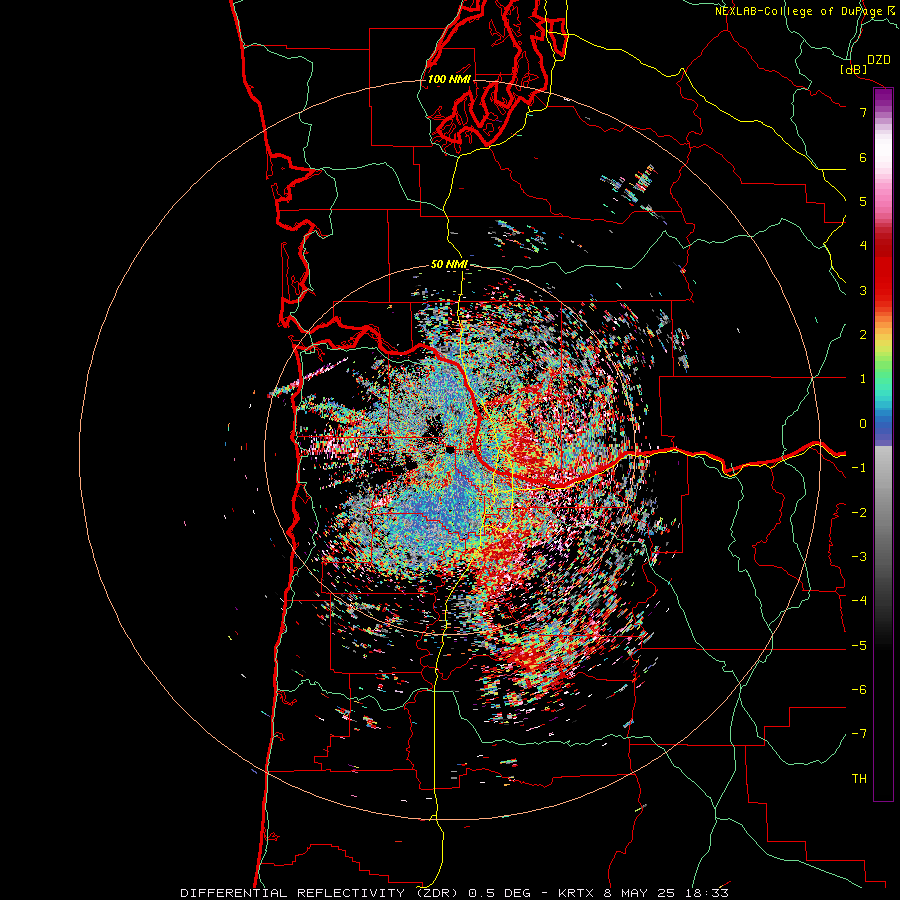Screen dimensions: 900x900
Task: Click the black radar site dot at center
Action: point(450,449)
